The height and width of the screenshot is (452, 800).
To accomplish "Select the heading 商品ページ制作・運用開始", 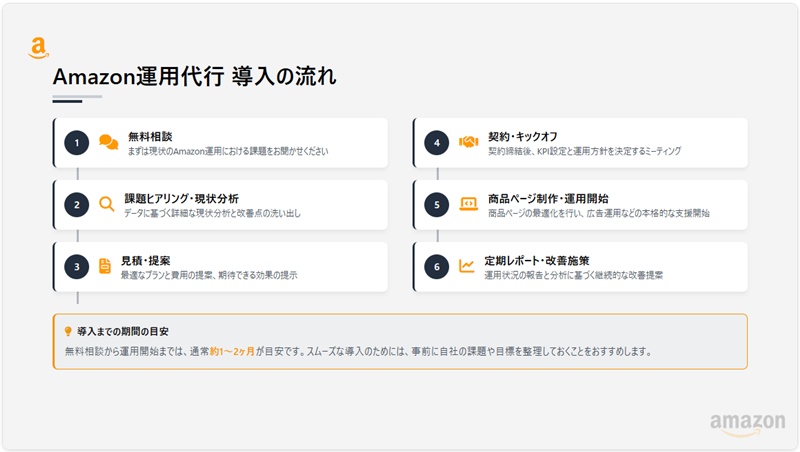I will (x=548, y=198).
